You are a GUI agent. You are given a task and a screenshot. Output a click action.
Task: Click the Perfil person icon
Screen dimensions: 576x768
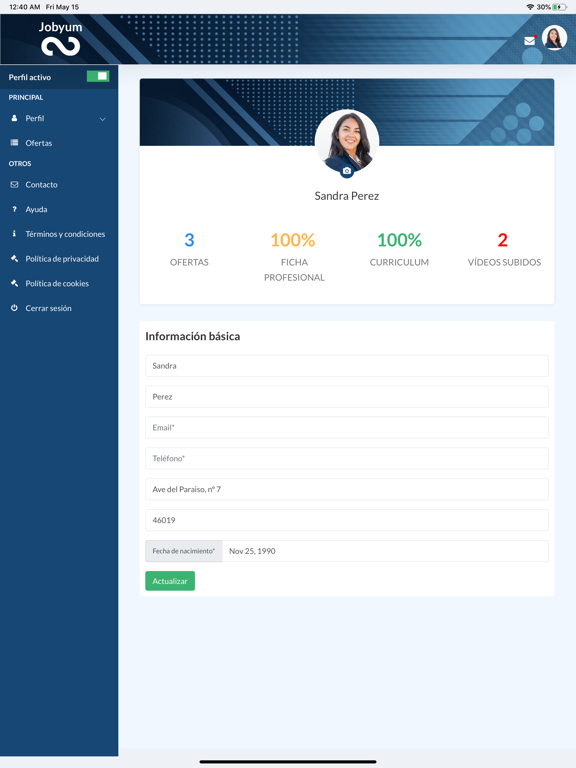pos(14,118)
